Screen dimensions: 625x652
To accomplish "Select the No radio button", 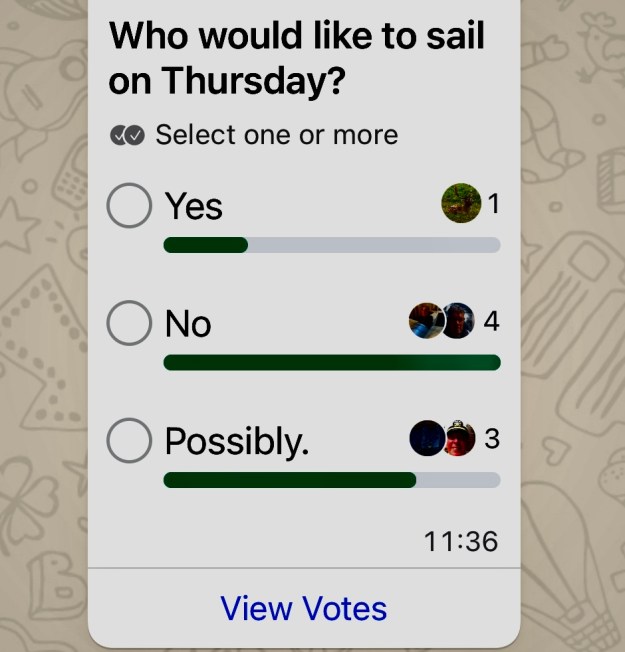I will click(129, 323).
